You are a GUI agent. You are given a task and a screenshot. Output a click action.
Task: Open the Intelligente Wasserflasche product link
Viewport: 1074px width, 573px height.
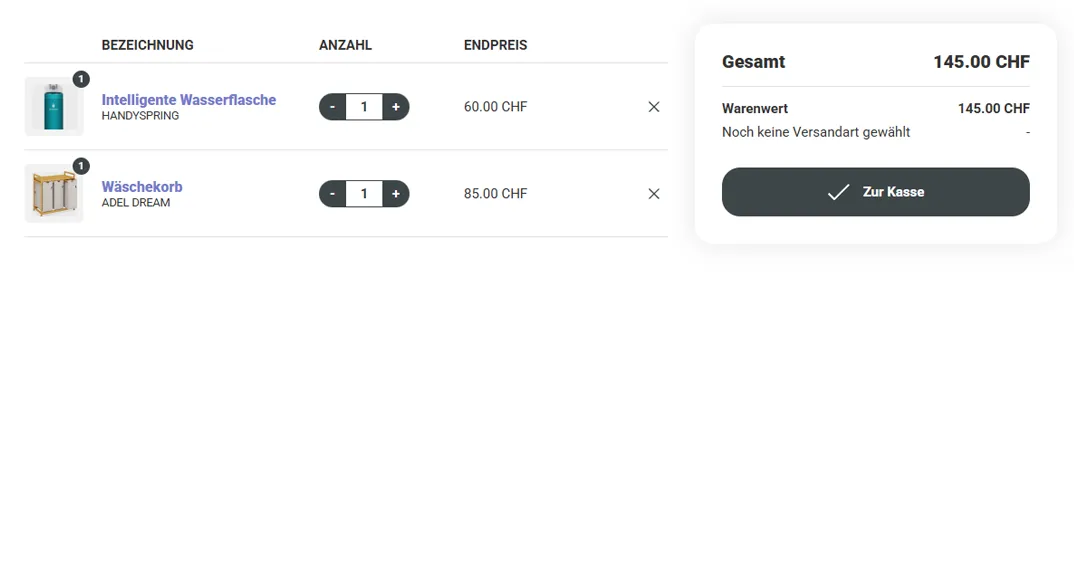pos(189,100)
